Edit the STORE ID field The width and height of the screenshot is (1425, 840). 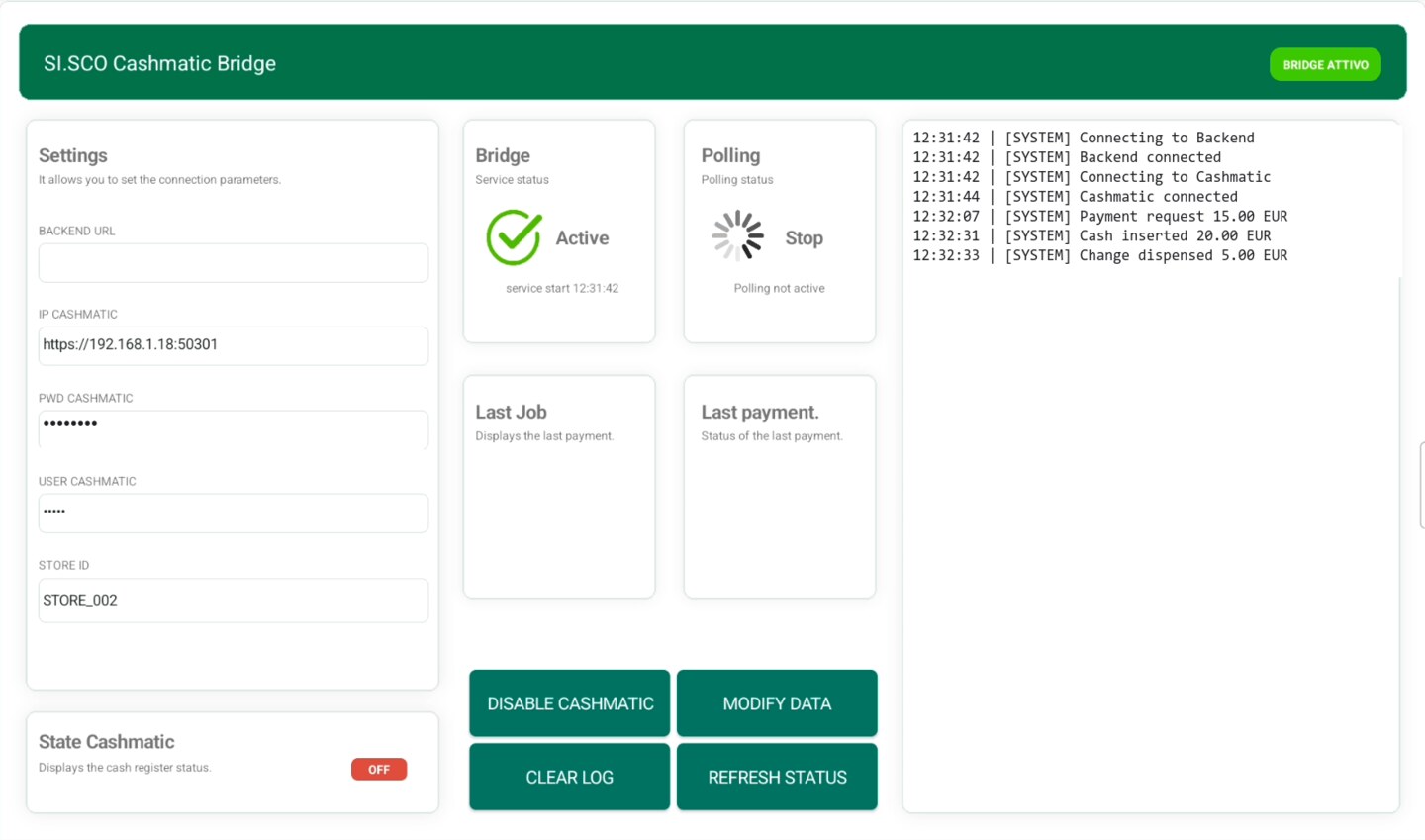pos(234,601)
